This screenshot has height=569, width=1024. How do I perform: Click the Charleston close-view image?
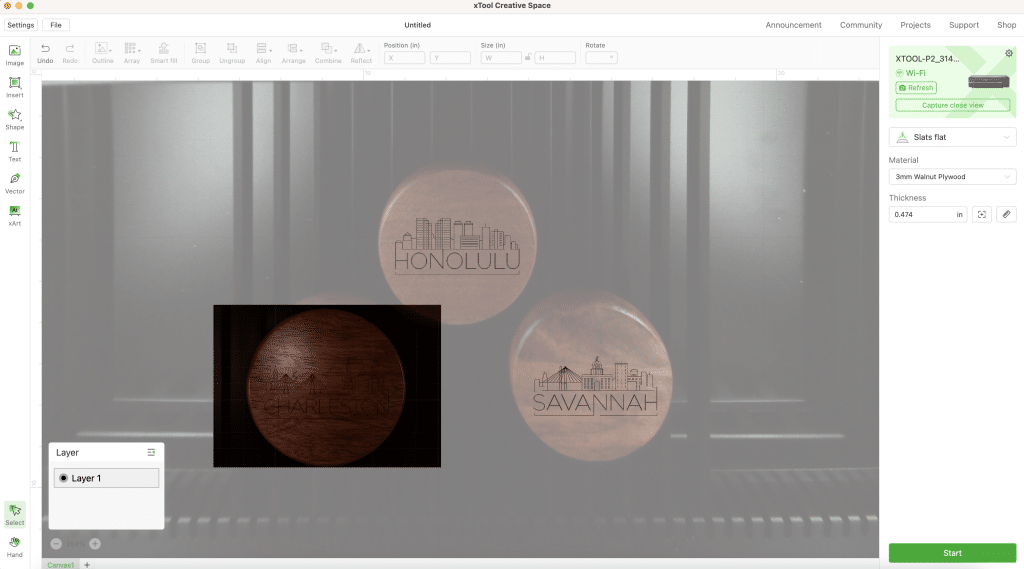327,386
